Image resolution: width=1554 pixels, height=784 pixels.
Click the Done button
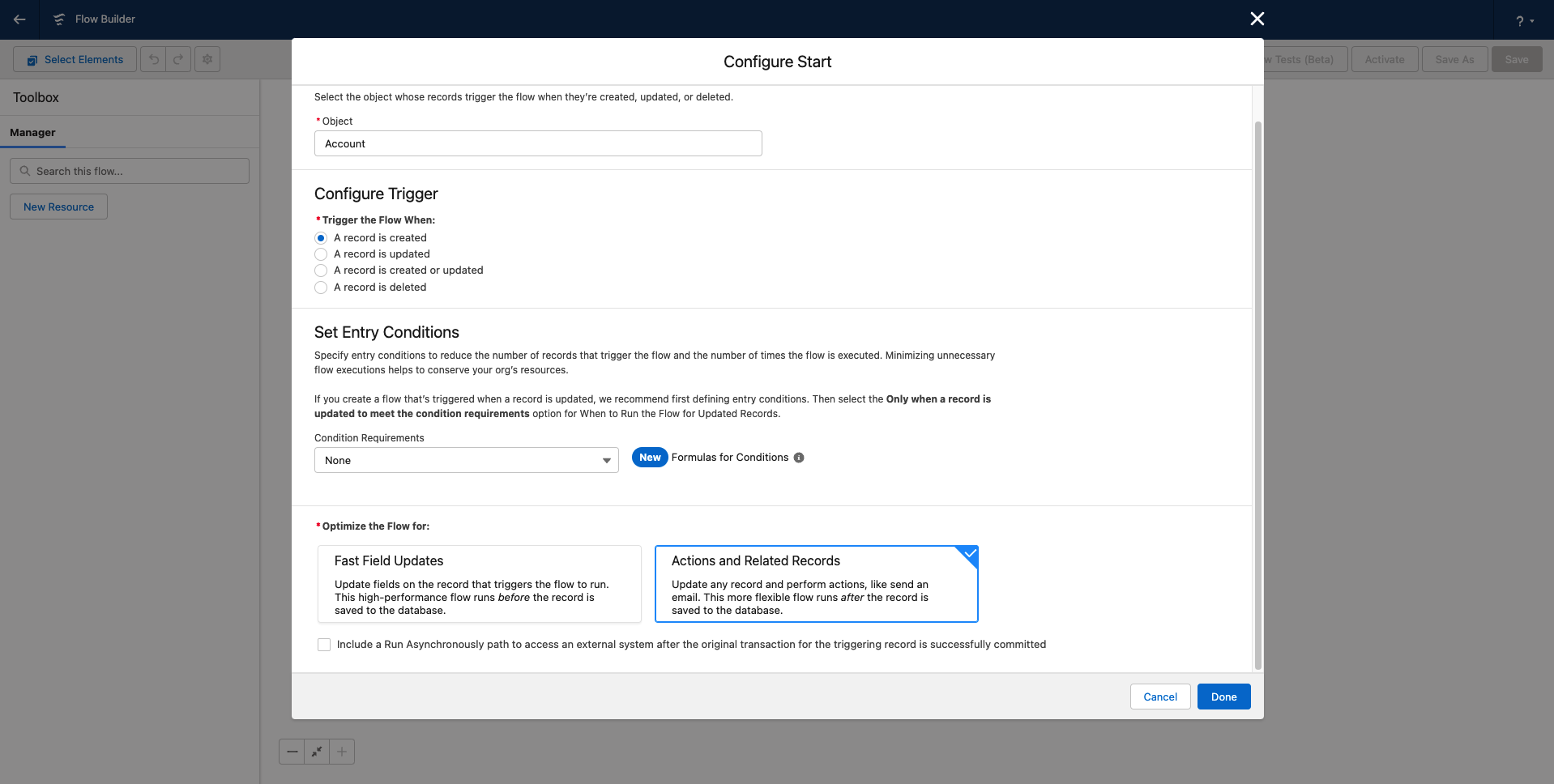click(x=1223, y=697)
